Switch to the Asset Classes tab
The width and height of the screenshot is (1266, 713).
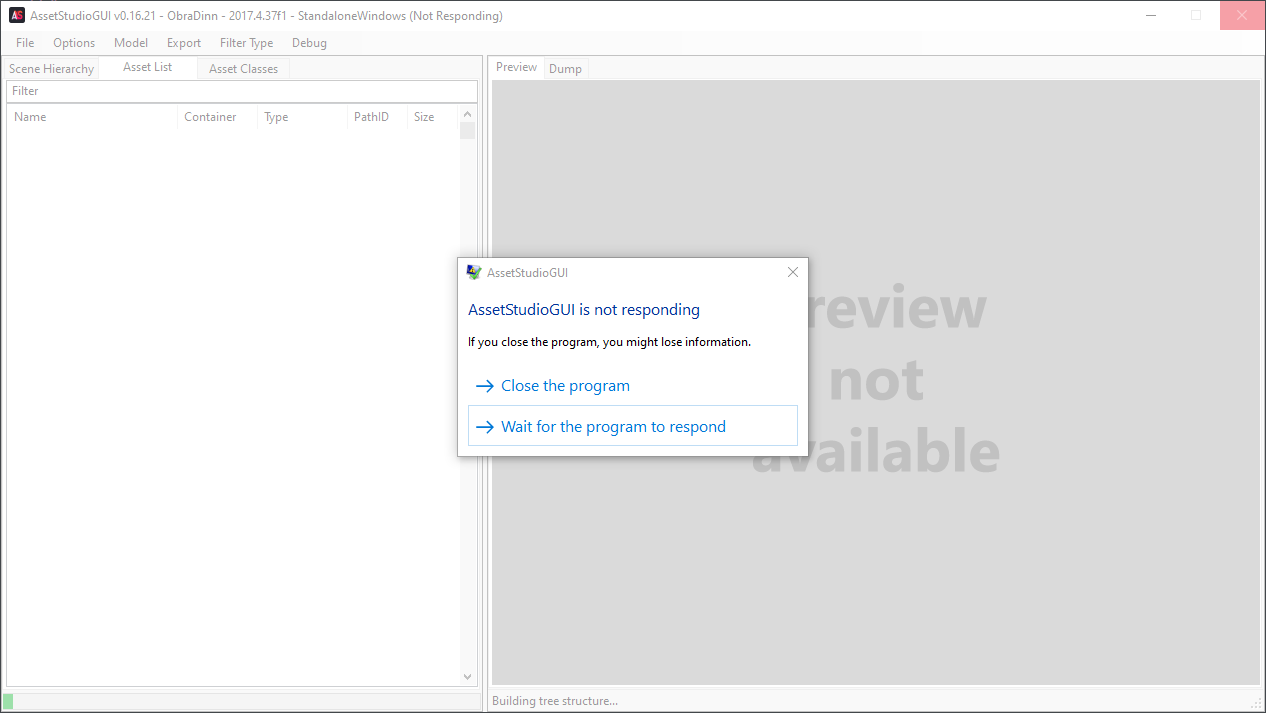click(x=243, y=69)
